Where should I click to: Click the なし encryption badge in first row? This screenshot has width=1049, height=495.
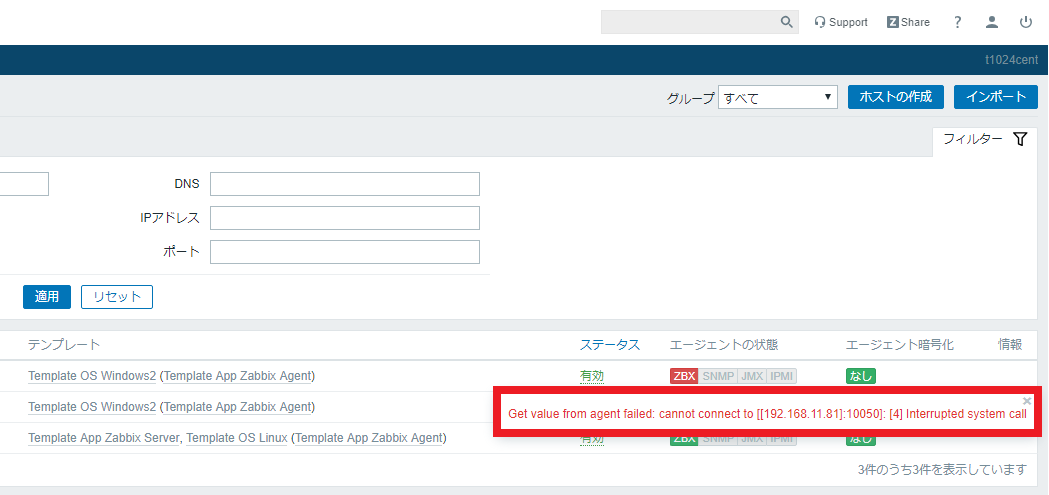coord(861,376)
